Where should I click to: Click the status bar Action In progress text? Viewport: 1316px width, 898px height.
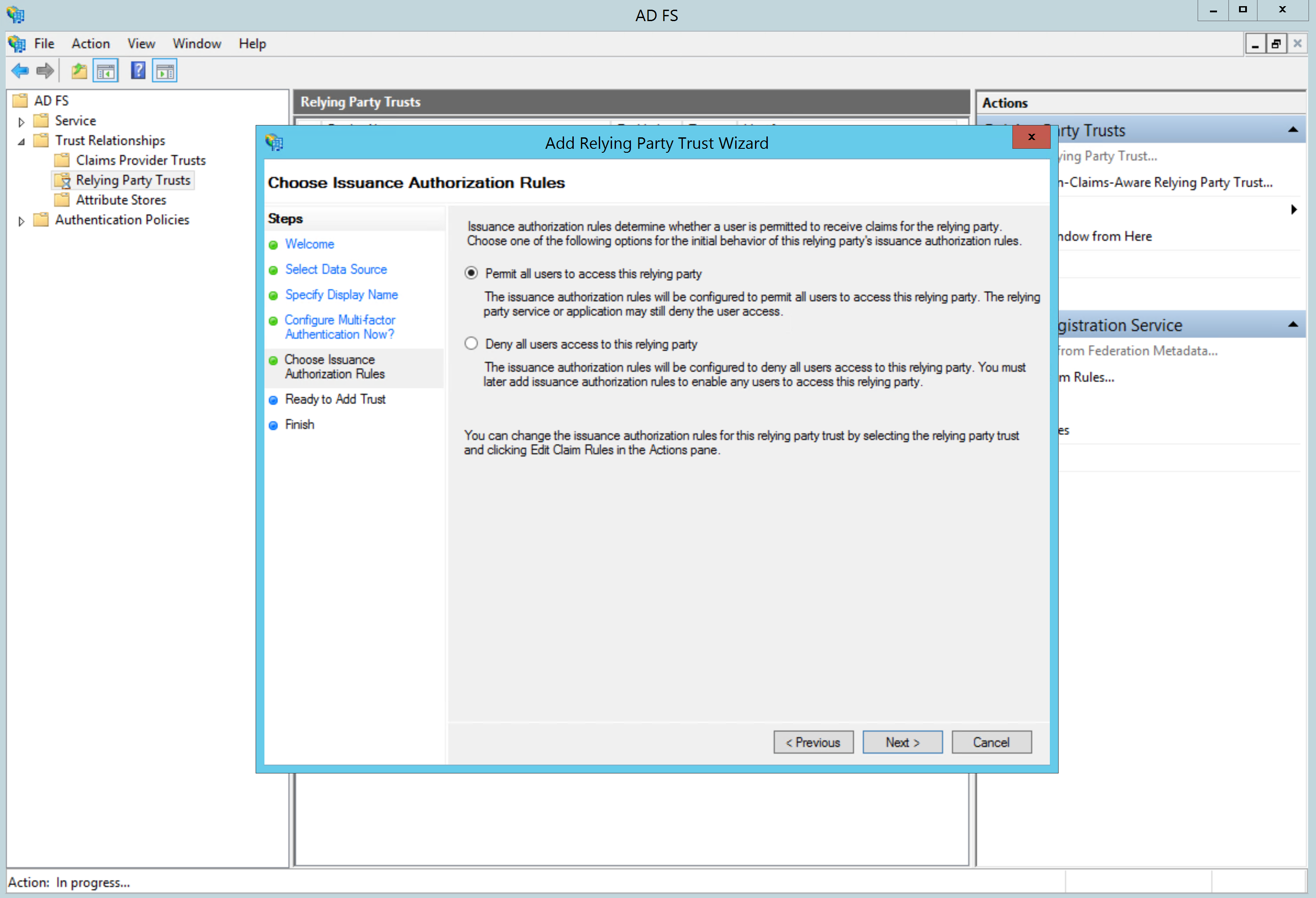69,882
